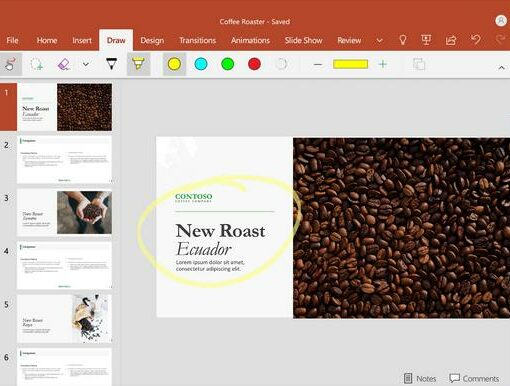Open the Comments pane
The height and width of the screenshot is (386, 510).
coord(474,378)
